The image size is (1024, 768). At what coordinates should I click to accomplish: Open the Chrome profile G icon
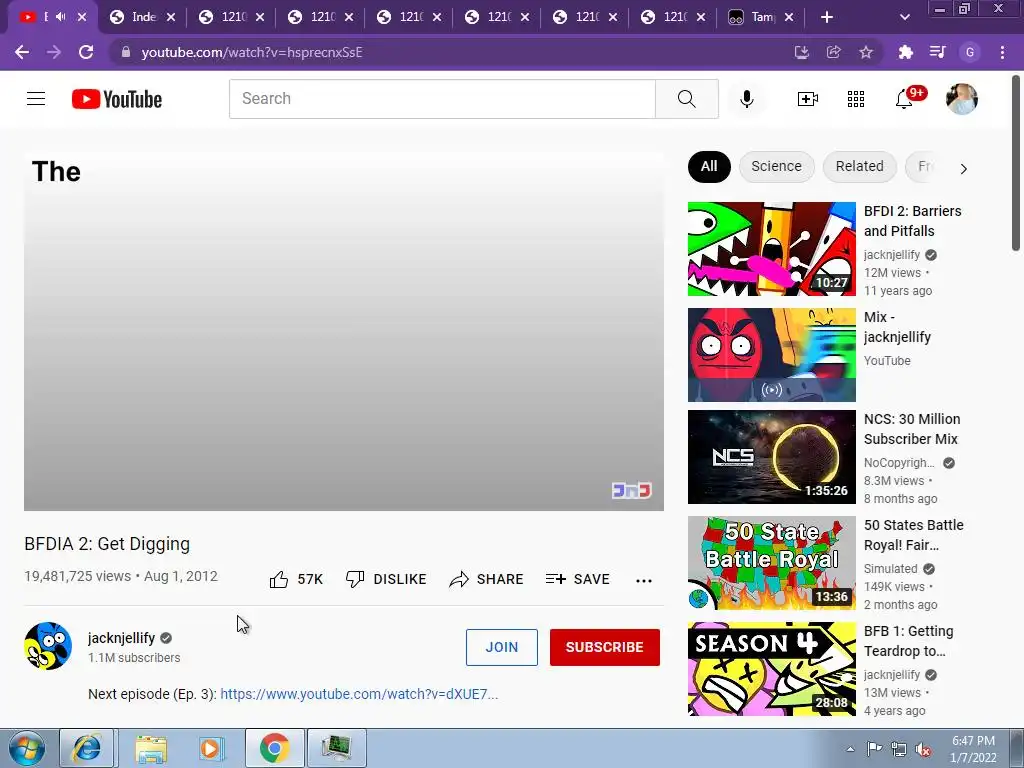(x=970, y=52)
